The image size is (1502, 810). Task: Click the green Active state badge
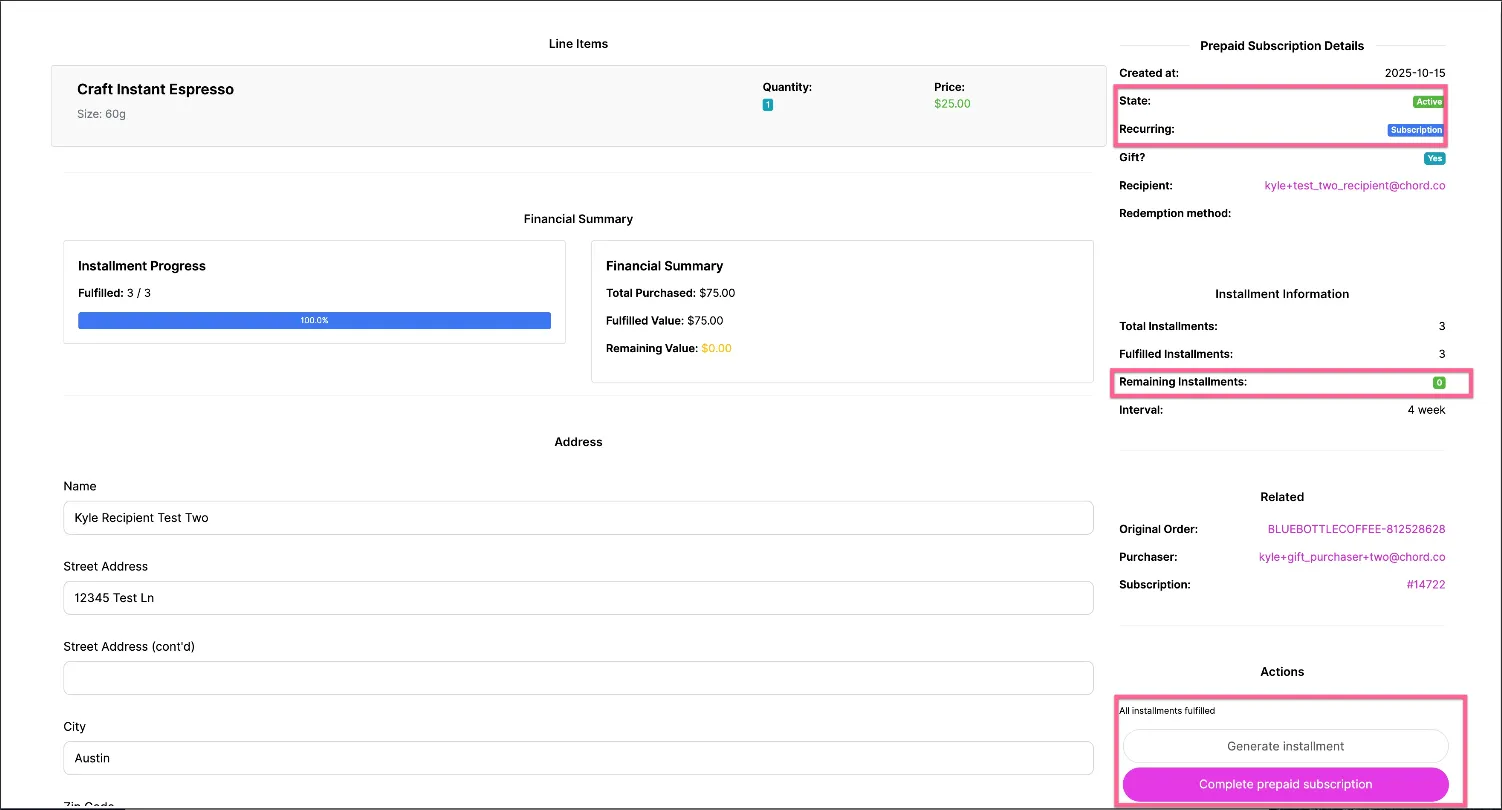click(1429, 102)
